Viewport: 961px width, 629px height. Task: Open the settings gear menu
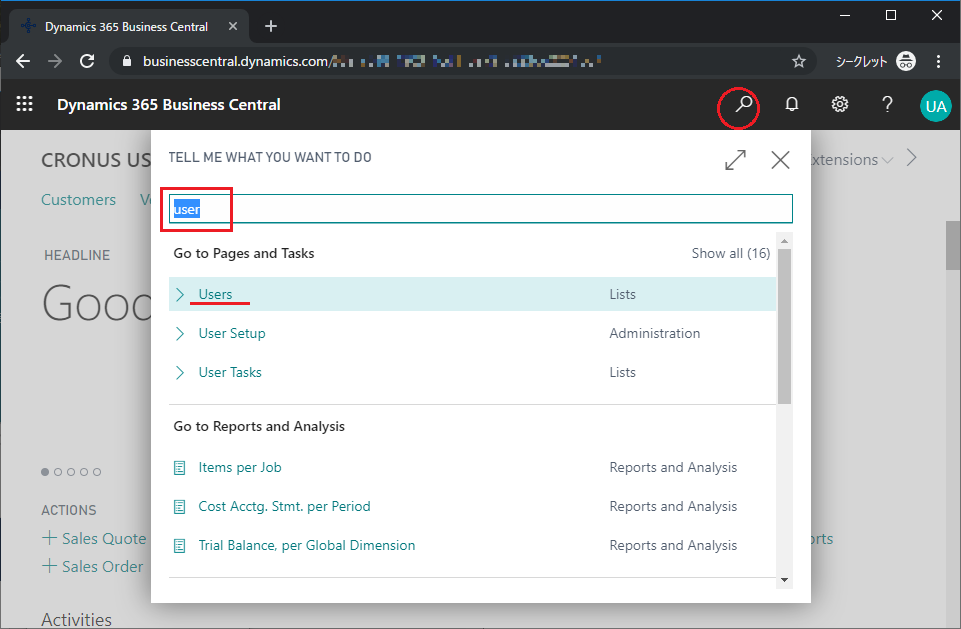coord(840,104)
